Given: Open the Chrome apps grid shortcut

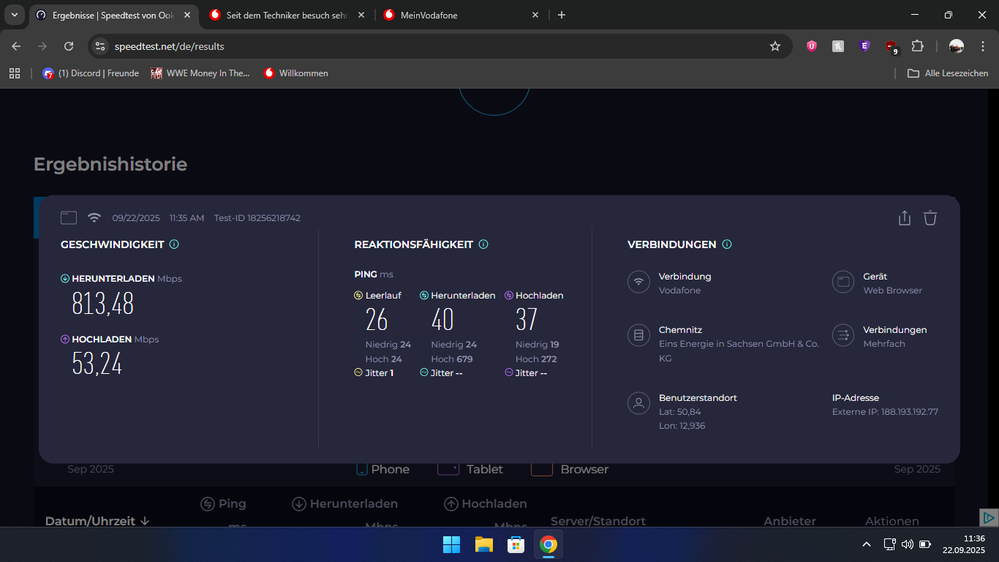Looking at the screenshot, I should 15,73.
